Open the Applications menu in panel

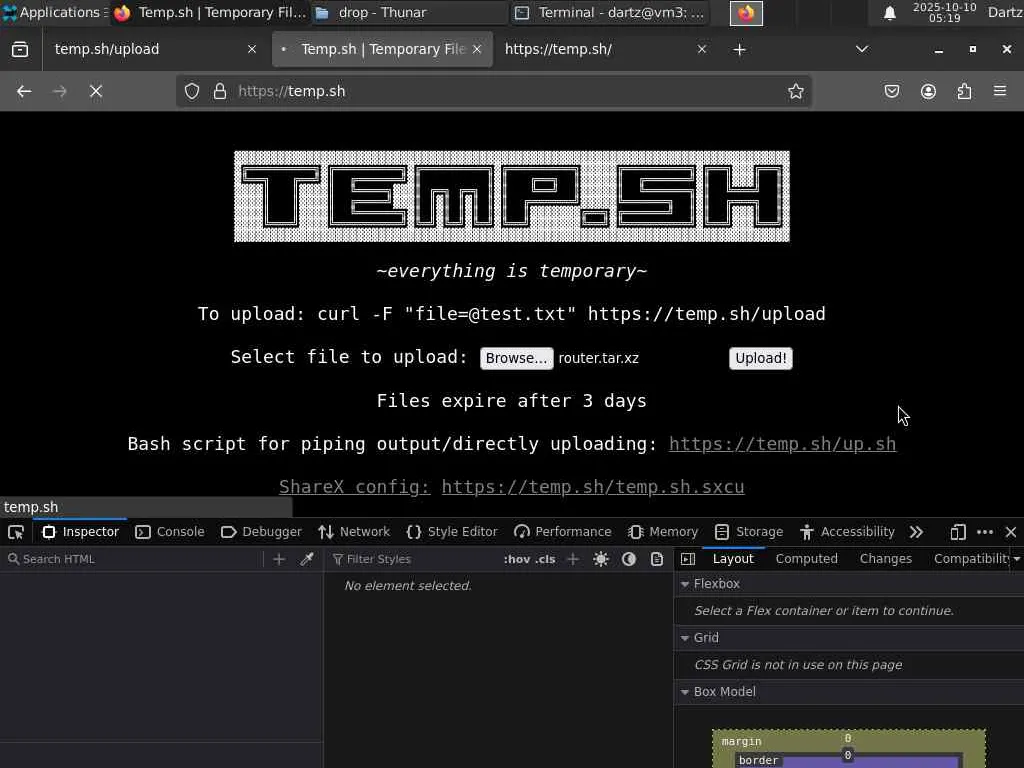point(54,12)
